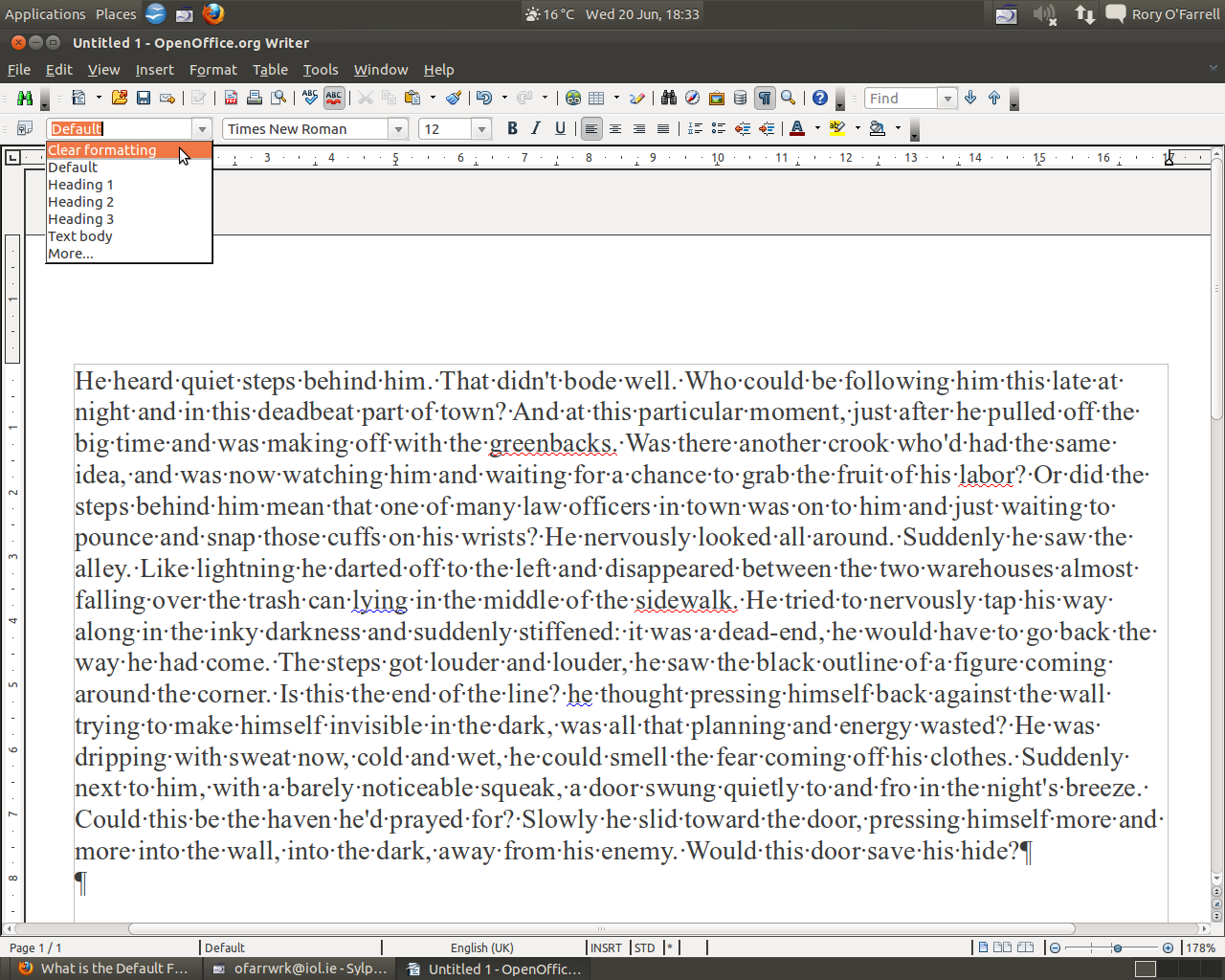1225x980 pixels.
Task: Toggle Underline formatting
Action: point(560,128)
